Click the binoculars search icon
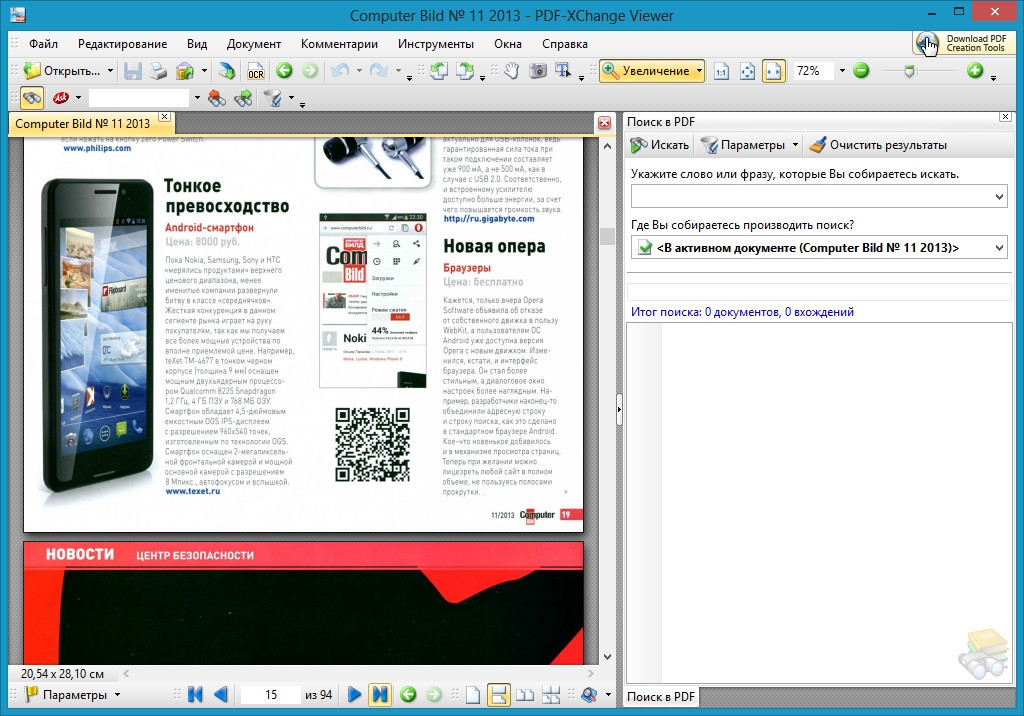 point(32,98)
